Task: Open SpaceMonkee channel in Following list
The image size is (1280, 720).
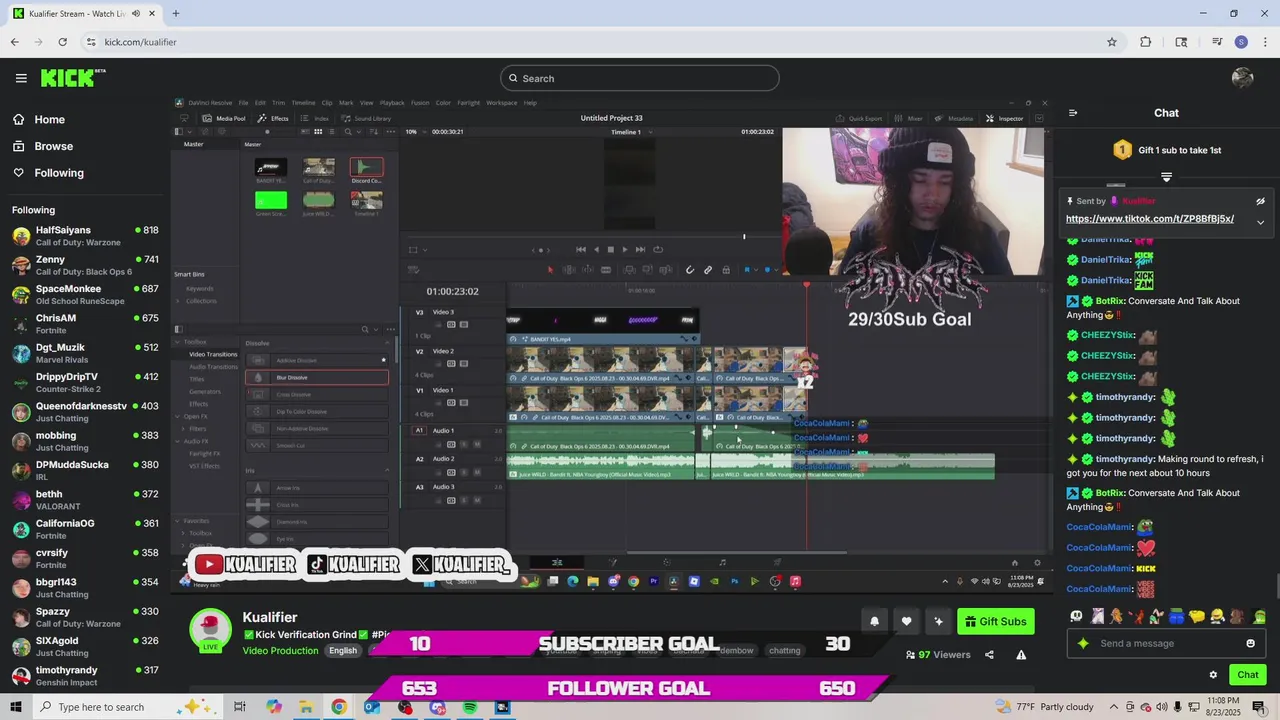Action: pyautogui.click(x=85, y=294)
